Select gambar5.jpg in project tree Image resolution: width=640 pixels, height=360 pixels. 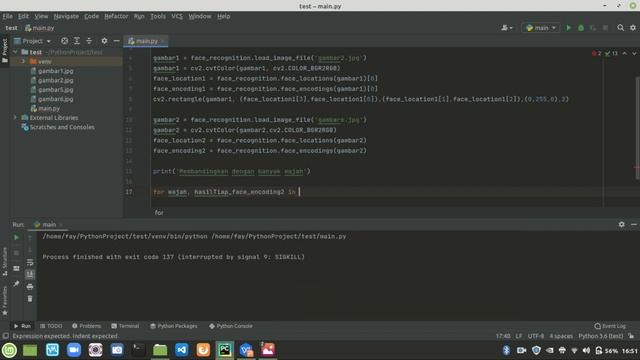[x=52, y=90]
